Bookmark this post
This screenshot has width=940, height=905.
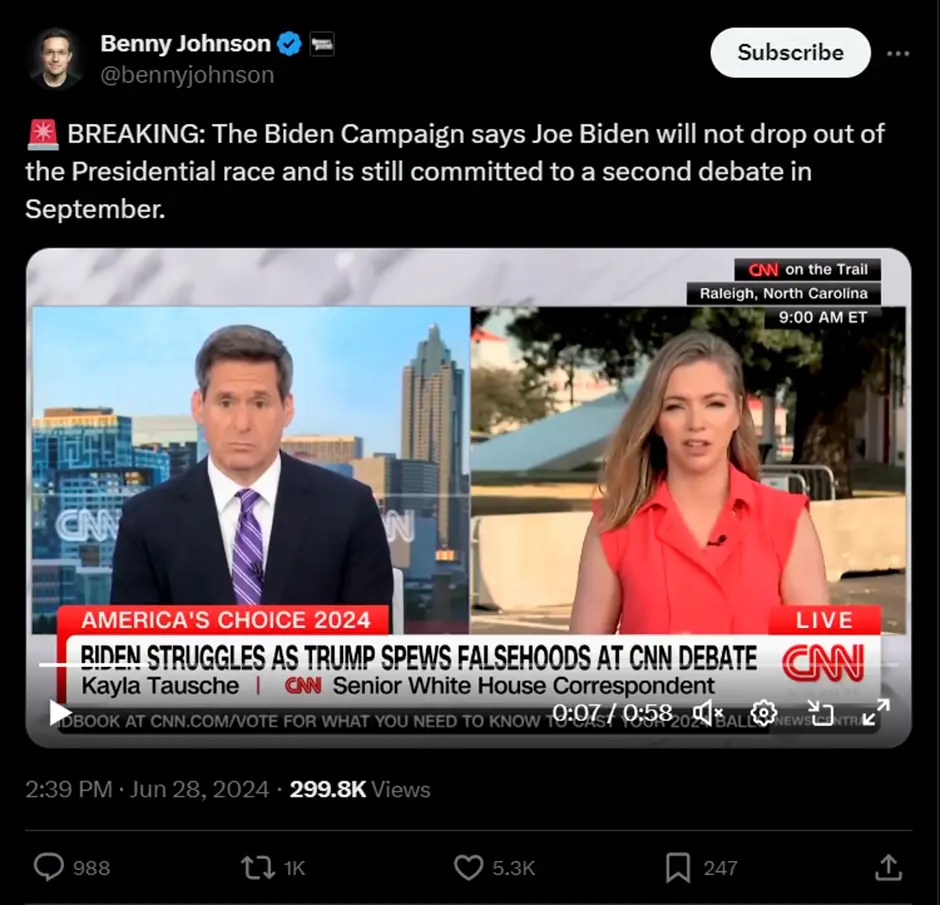678,868
